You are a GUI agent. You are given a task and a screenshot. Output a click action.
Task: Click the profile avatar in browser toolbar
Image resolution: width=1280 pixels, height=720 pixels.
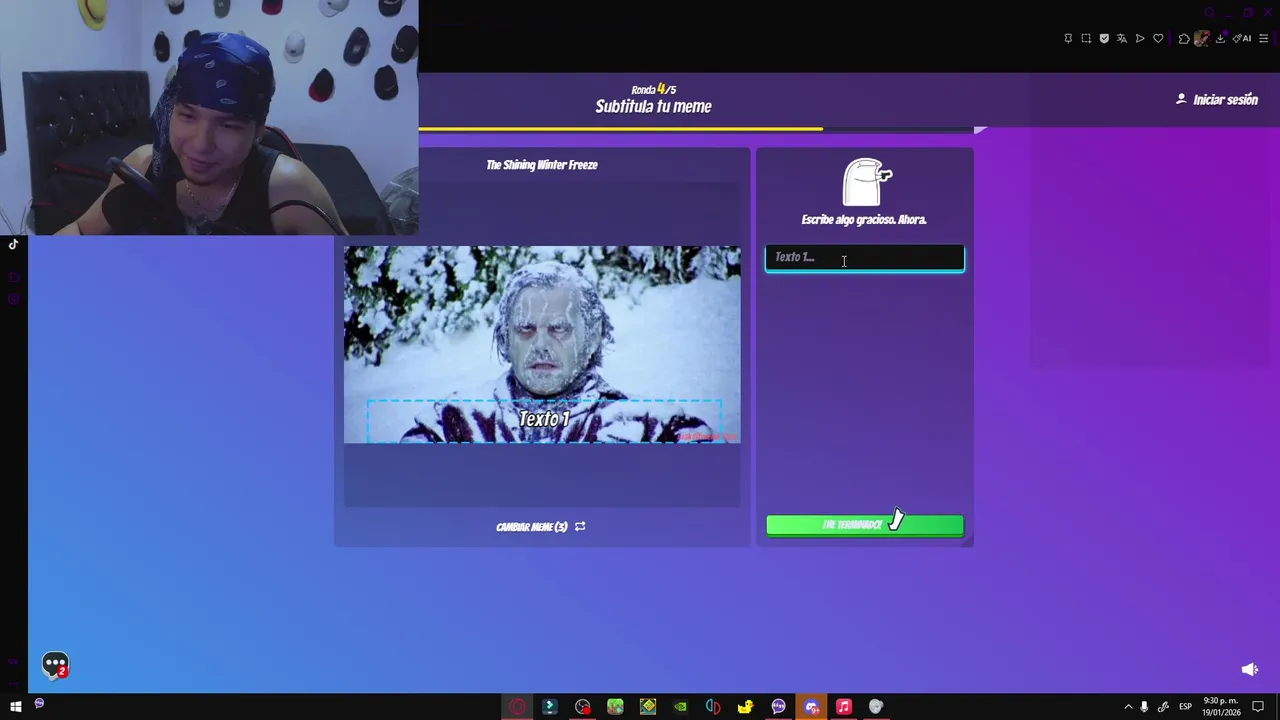click(x=1202, y=38)
